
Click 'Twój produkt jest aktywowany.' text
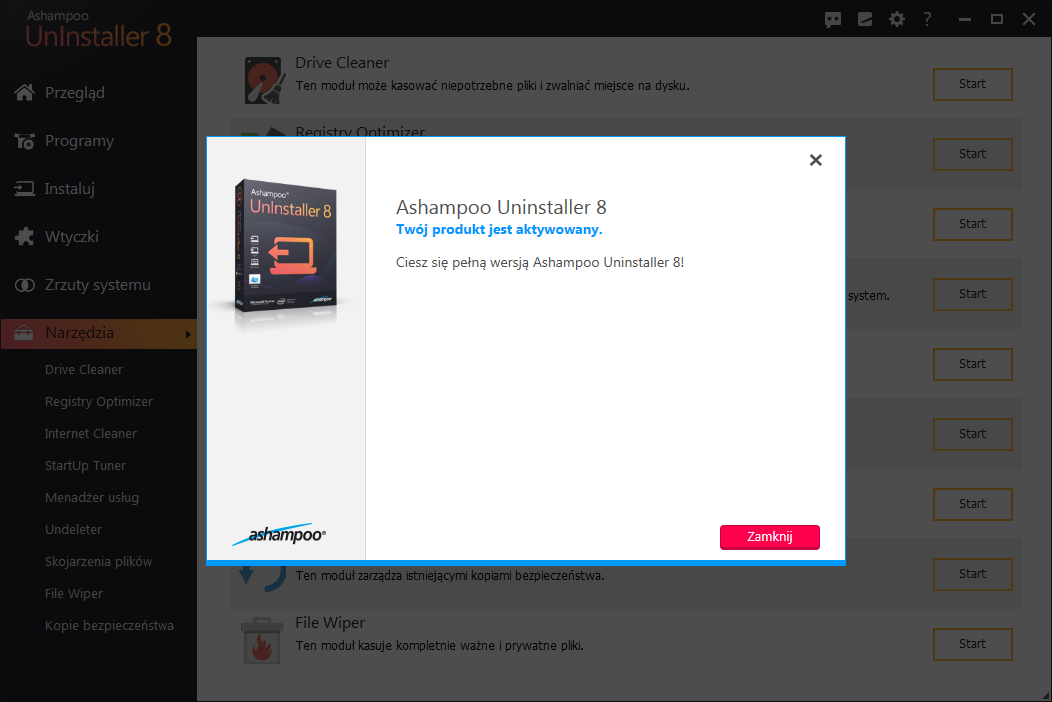tap(499, 230)
